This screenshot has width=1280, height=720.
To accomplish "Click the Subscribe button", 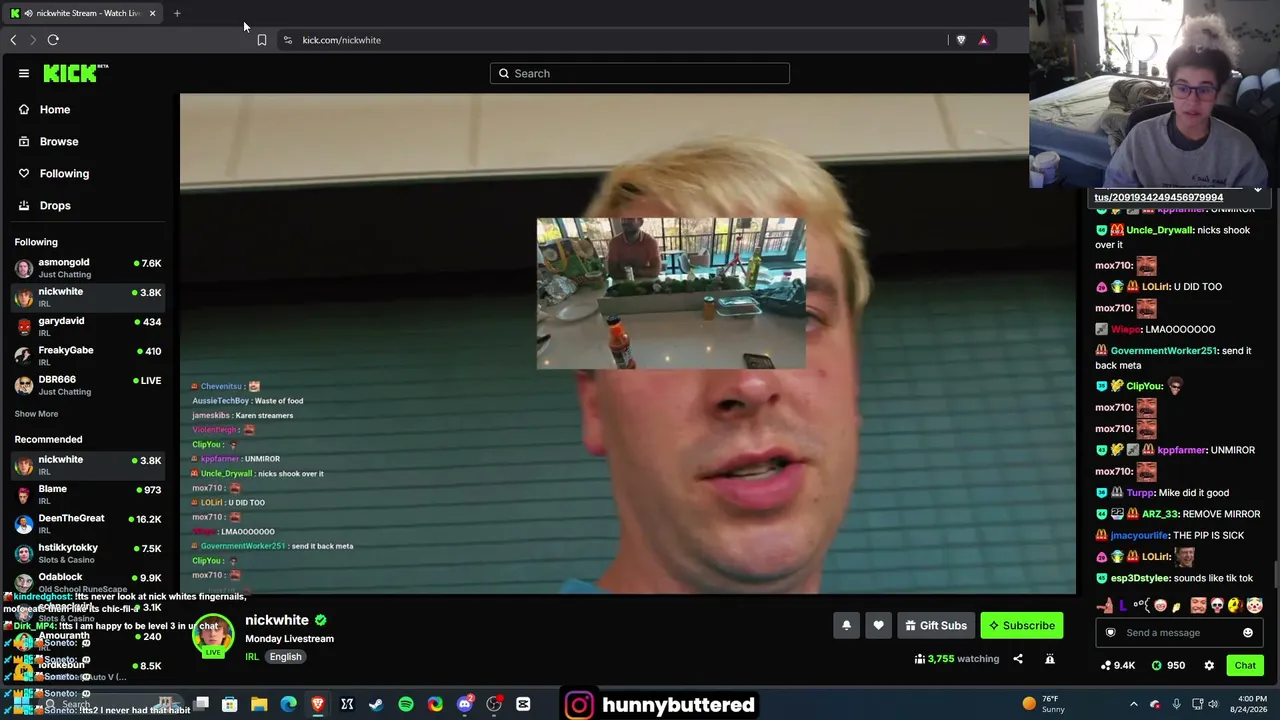I will (1021, 625).
